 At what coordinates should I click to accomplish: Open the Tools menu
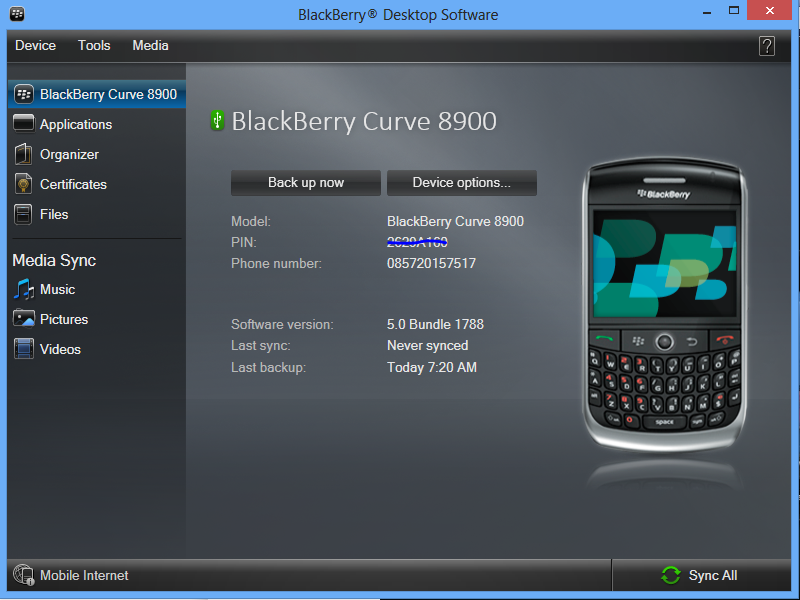[94, 45]
